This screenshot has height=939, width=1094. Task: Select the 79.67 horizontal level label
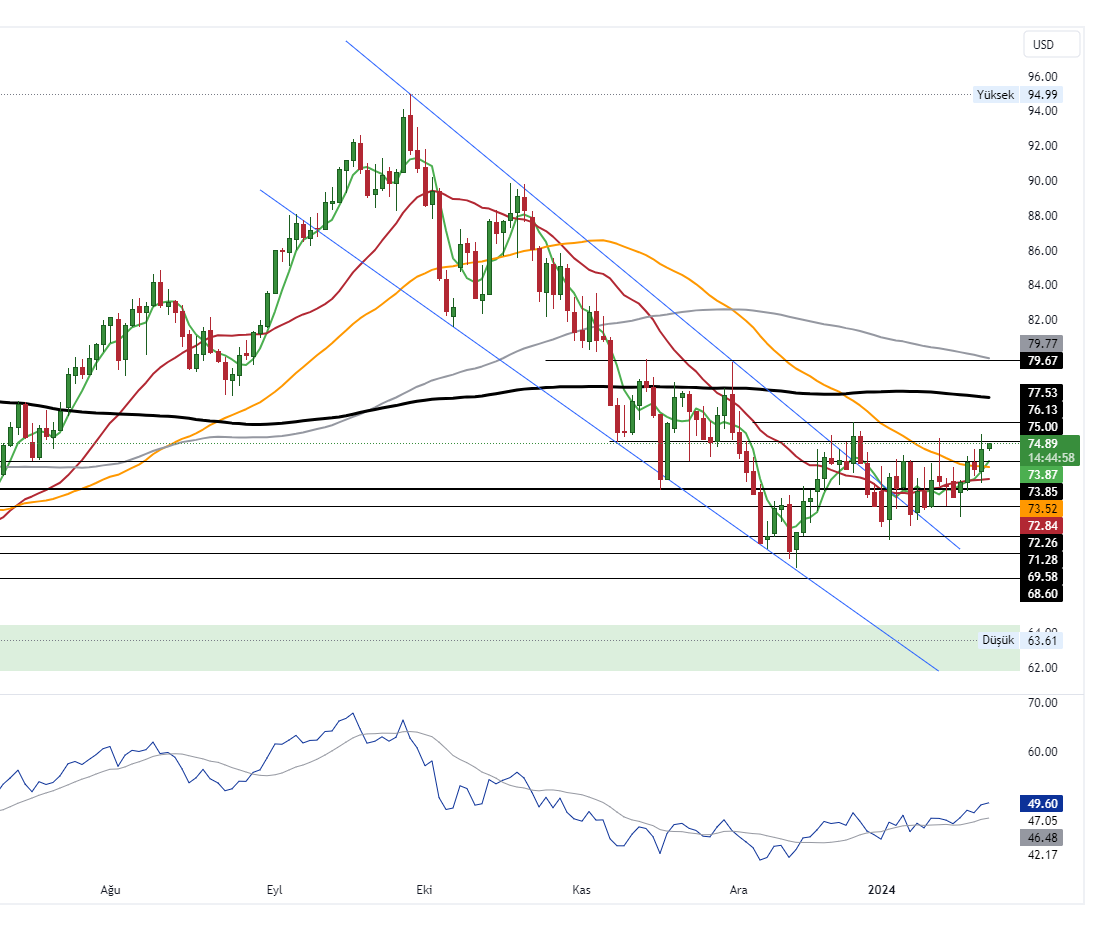click(1043, 360)
